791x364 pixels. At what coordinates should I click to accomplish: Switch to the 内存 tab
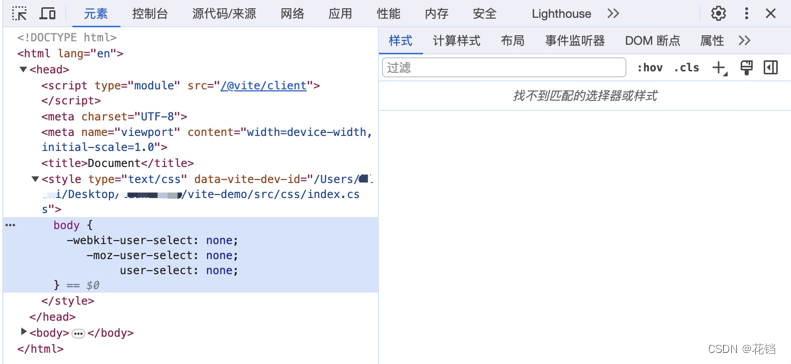click(x=436, y=14)
